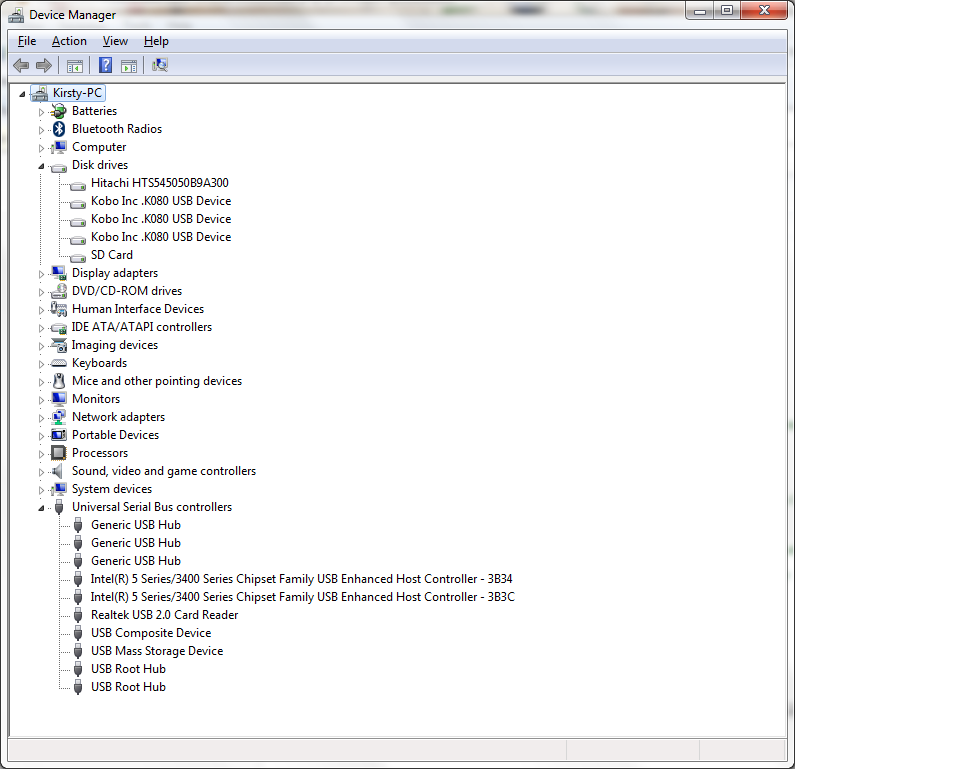Image resolution: width=960 pixels, height=769 pixels.
Task: Close the Device Manager window
Action: point(763,10)
